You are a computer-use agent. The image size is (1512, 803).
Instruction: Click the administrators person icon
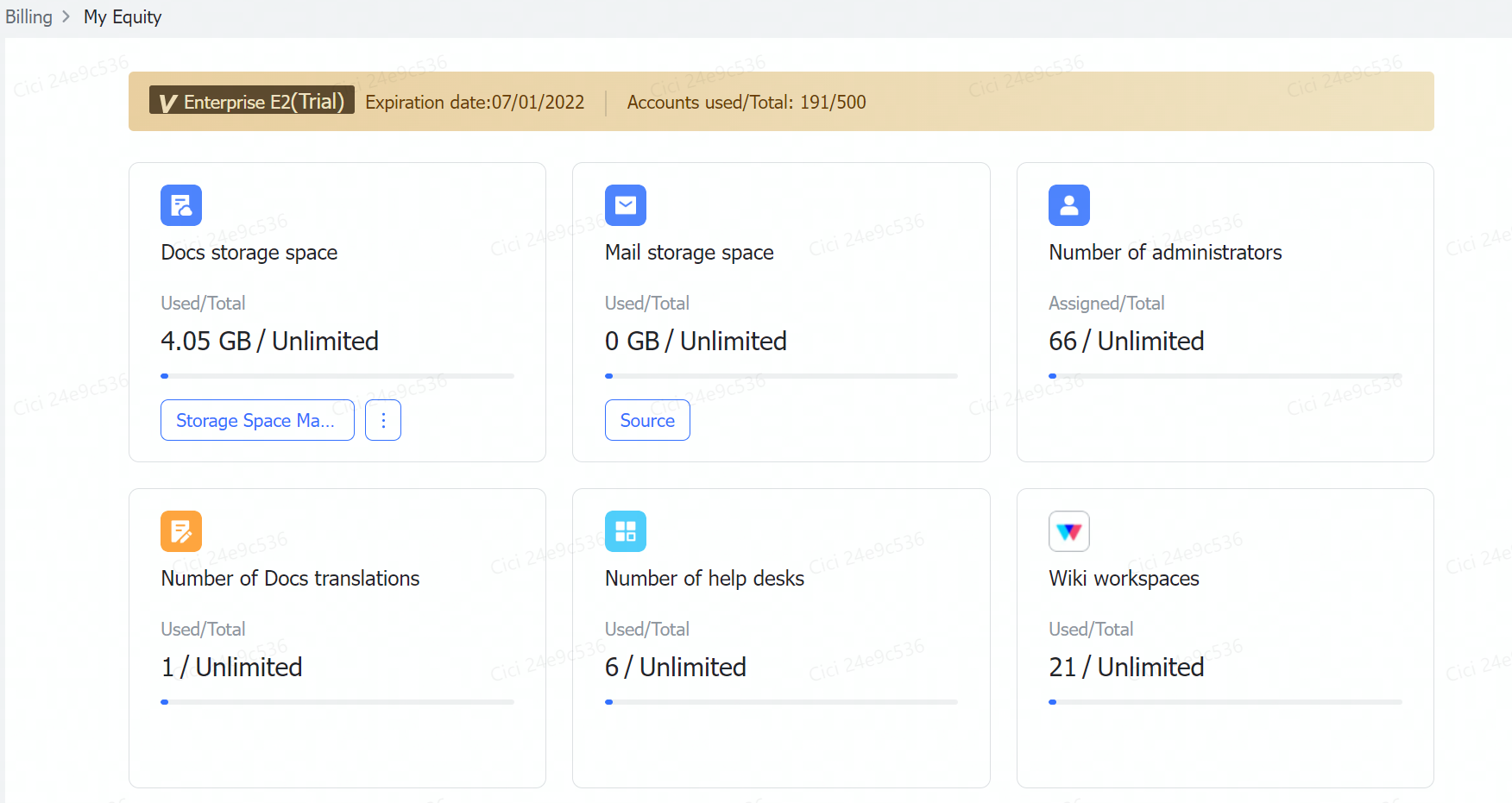pyautogui.click(x=1068, y=205)
